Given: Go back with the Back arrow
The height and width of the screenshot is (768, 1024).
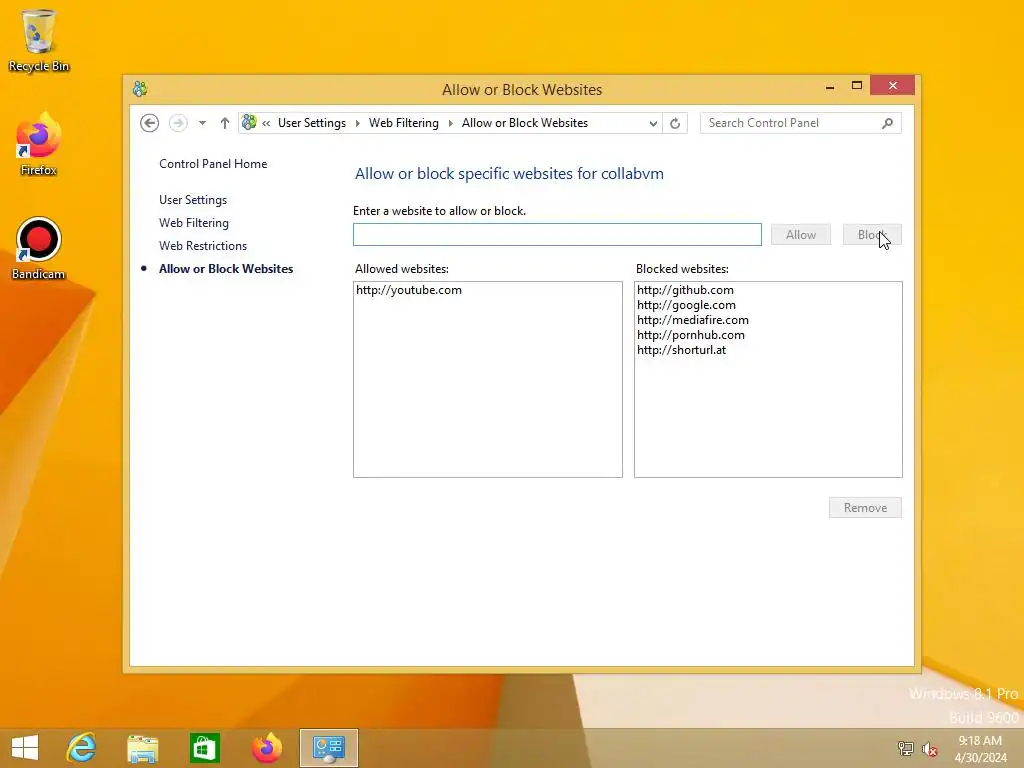Looking at the screenshot, I should tap(150, 123).
